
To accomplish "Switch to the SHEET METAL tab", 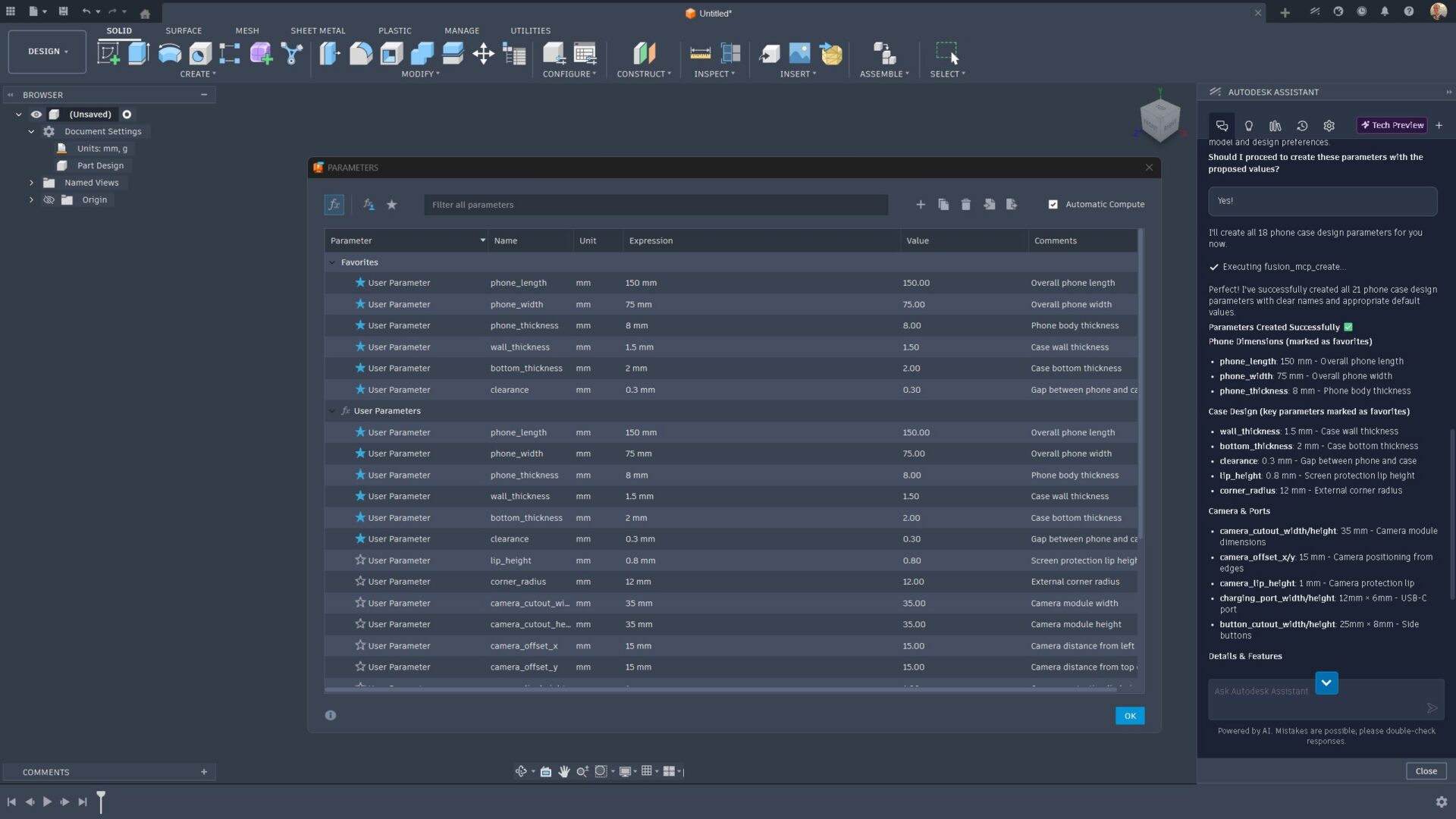I will 318,31.
